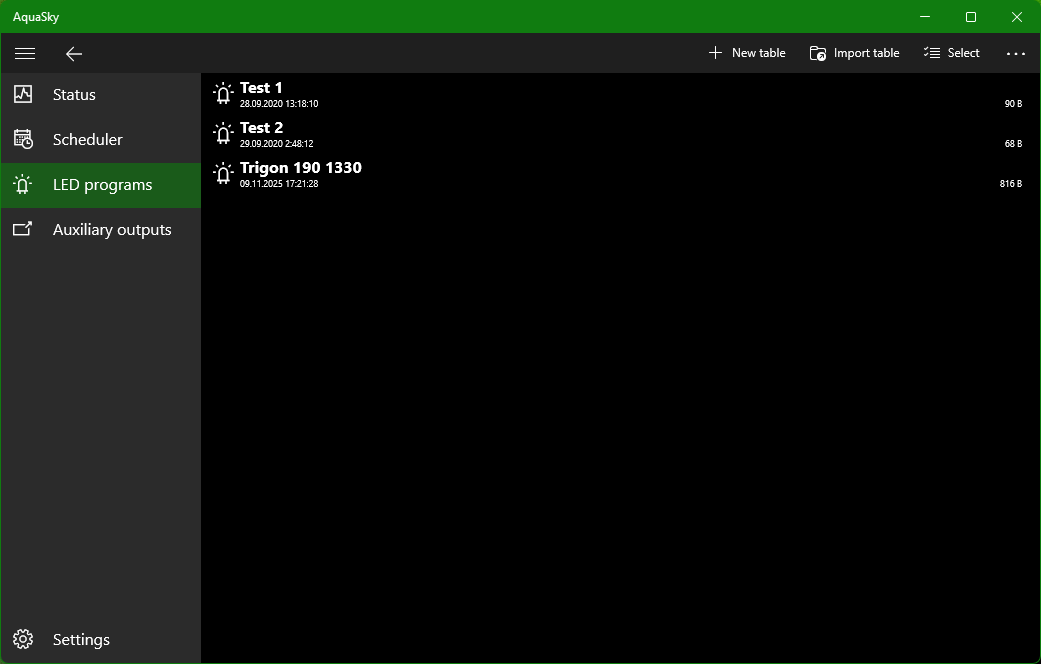Image resolution: width=1041 pixels, height=664 pixels.
Task: Click the Auxiliary outputs icon
Action: click(x=23, y=229)
